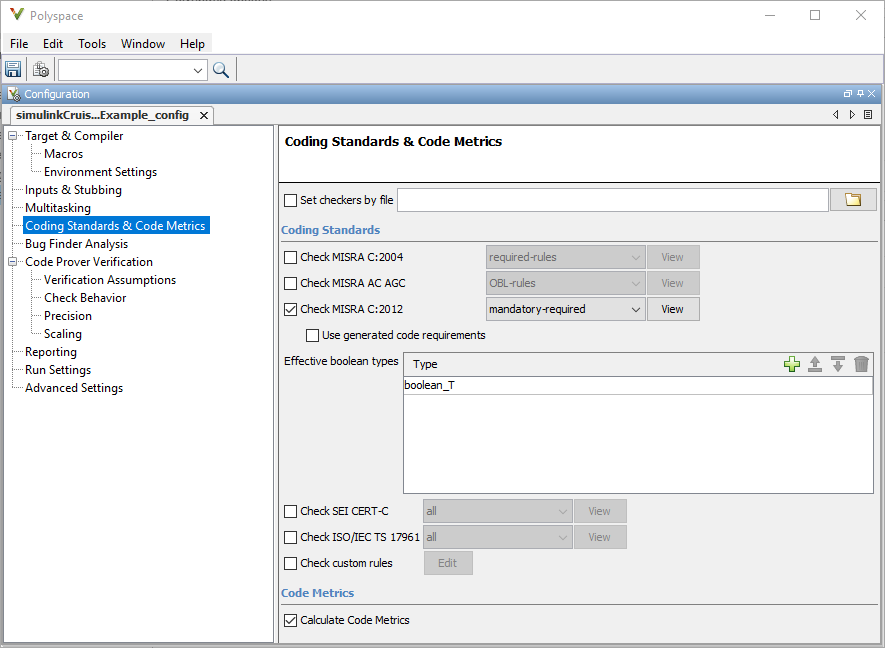Open the folder browser for checkers file
885x648 pixels.
pos(852,199)
